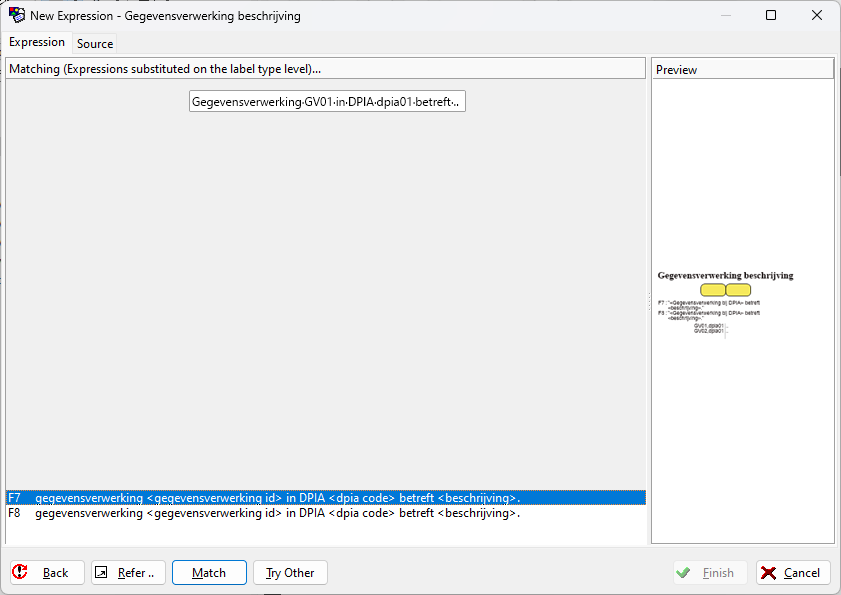
Task: Switch to the Source tab
Action: coord(95,44)
